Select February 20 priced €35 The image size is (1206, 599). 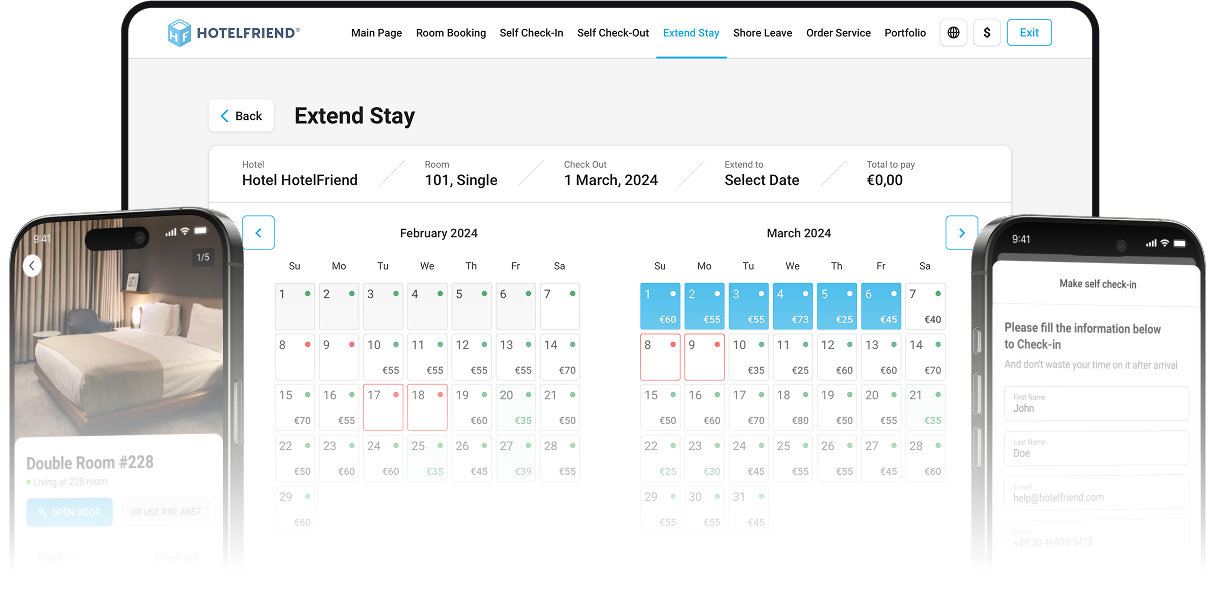[515, 408]
